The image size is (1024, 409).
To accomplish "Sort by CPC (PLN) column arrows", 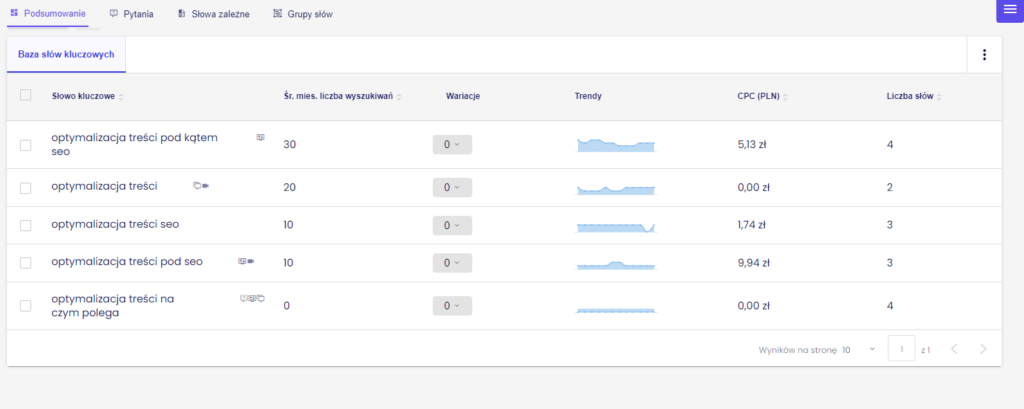I will (x=785, y=97).
